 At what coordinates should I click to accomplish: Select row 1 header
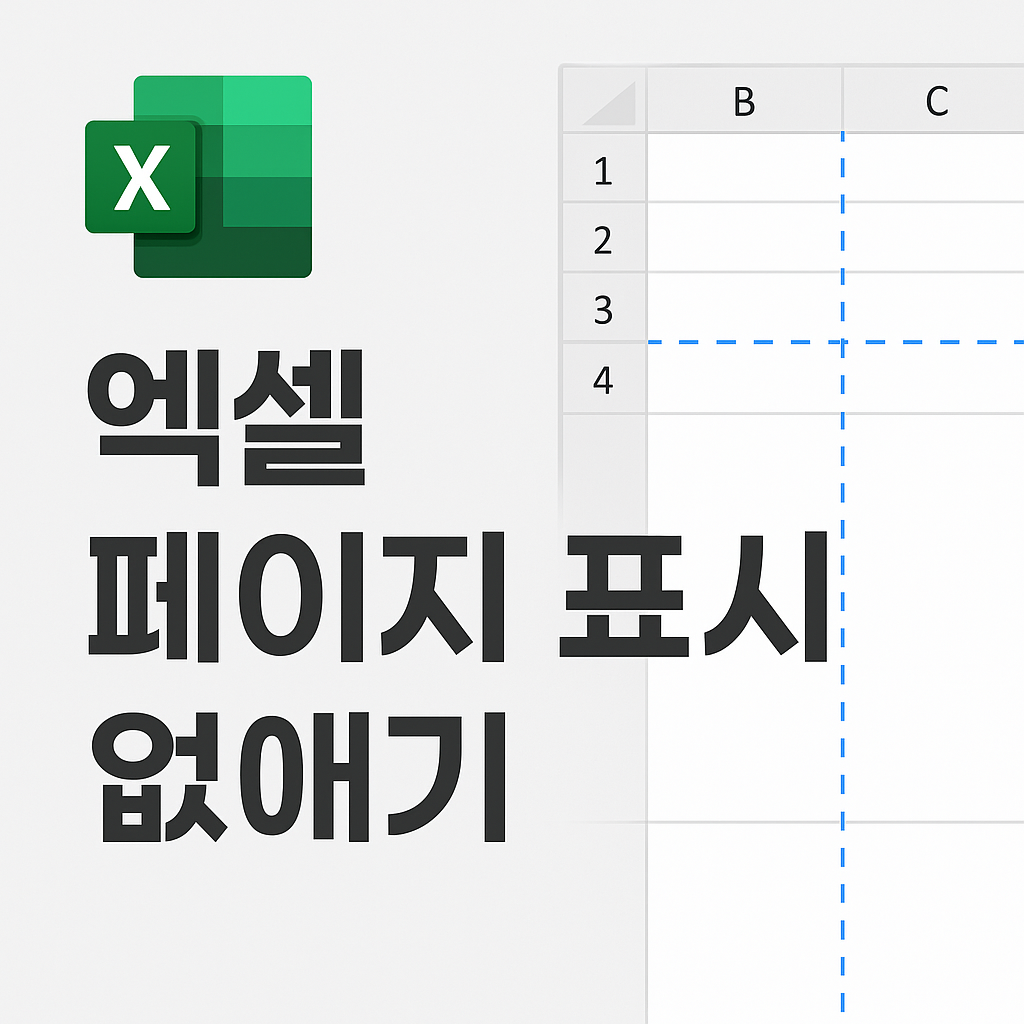pos(605,168)
